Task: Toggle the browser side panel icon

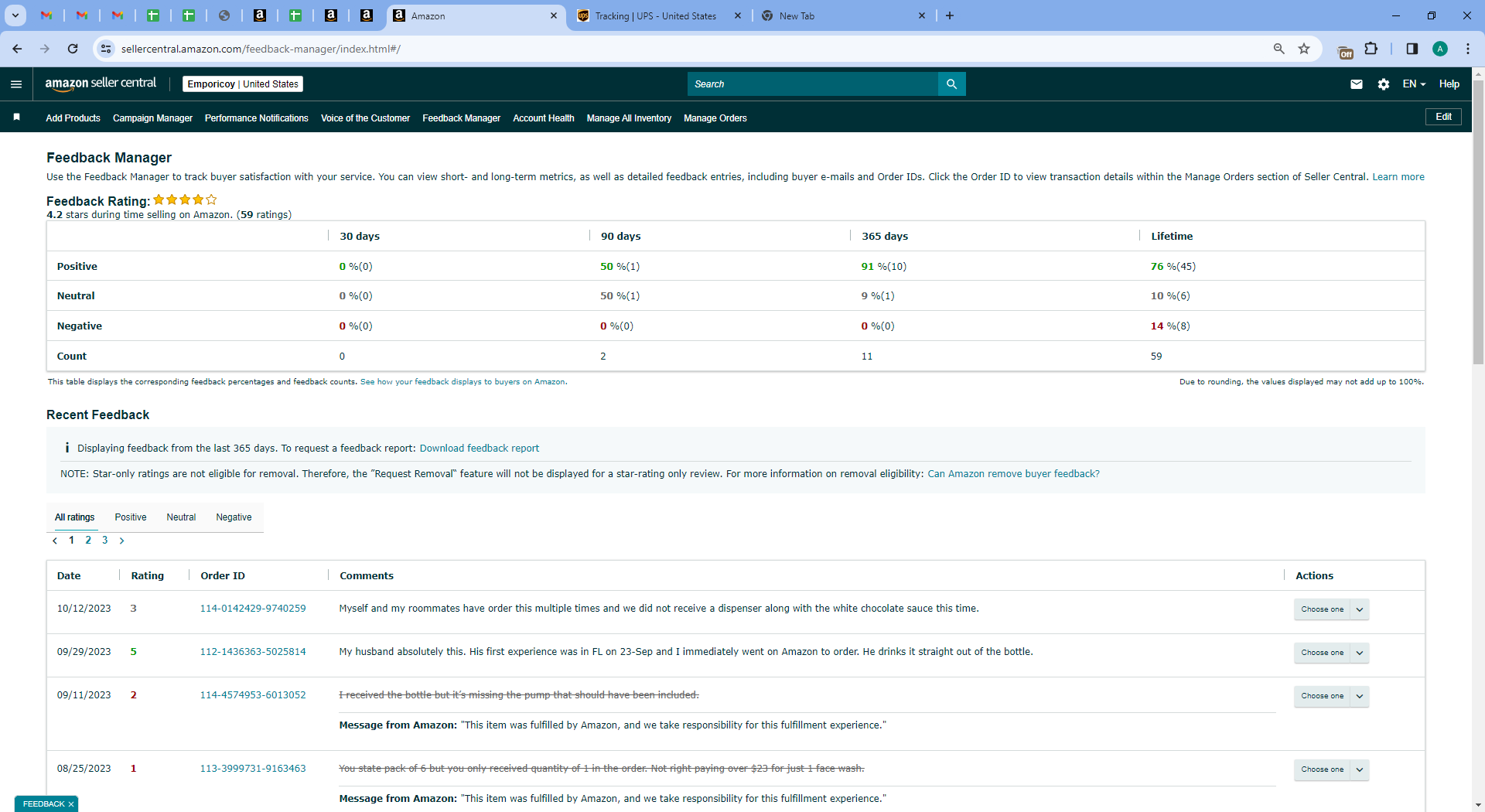Action: (1412, 49)
